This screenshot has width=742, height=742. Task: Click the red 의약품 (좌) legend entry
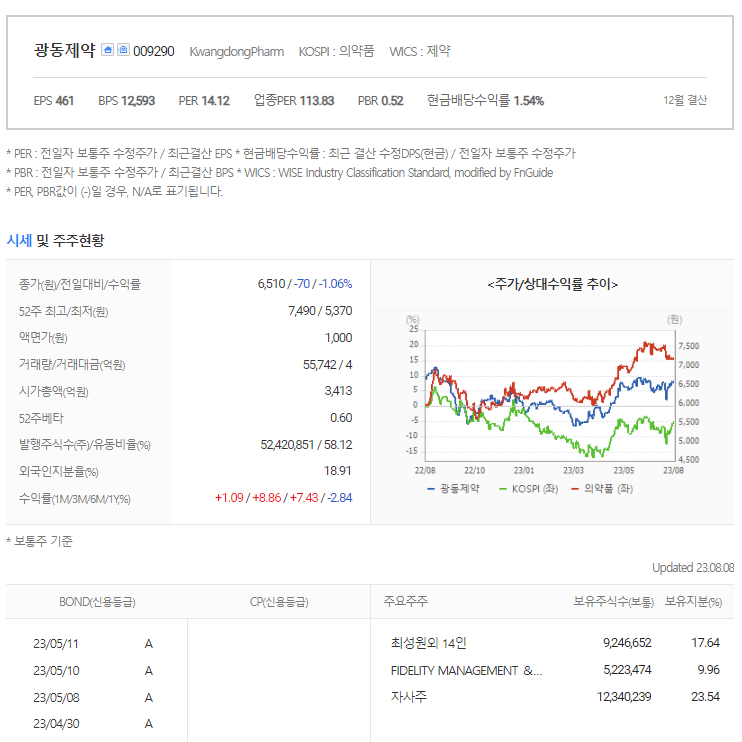tap(602, 489)
